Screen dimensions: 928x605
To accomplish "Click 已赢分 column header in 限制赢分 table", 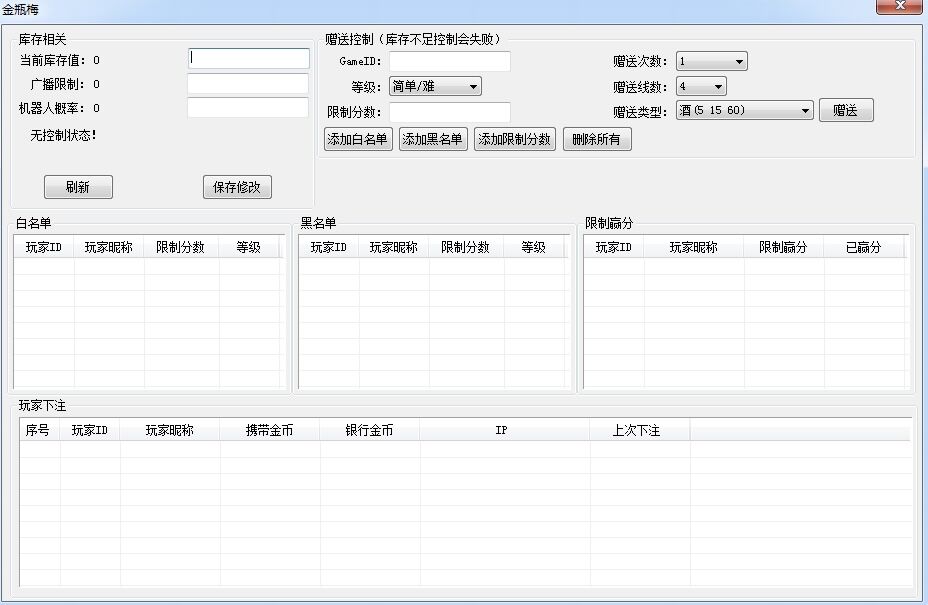I will (x=863, y=247).
